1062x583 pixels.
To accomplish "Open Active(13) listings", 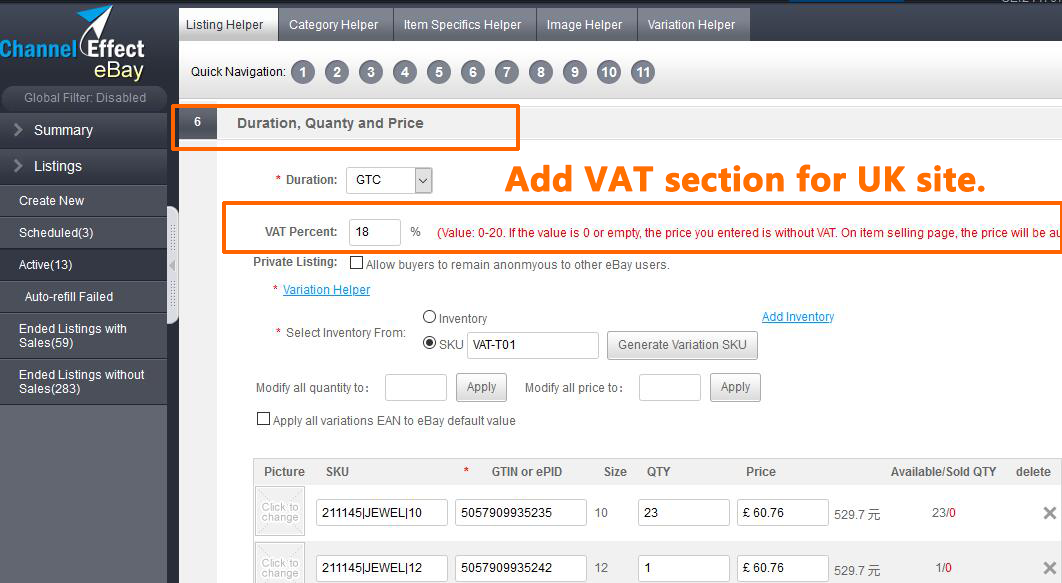I will (x=83, y=265).
